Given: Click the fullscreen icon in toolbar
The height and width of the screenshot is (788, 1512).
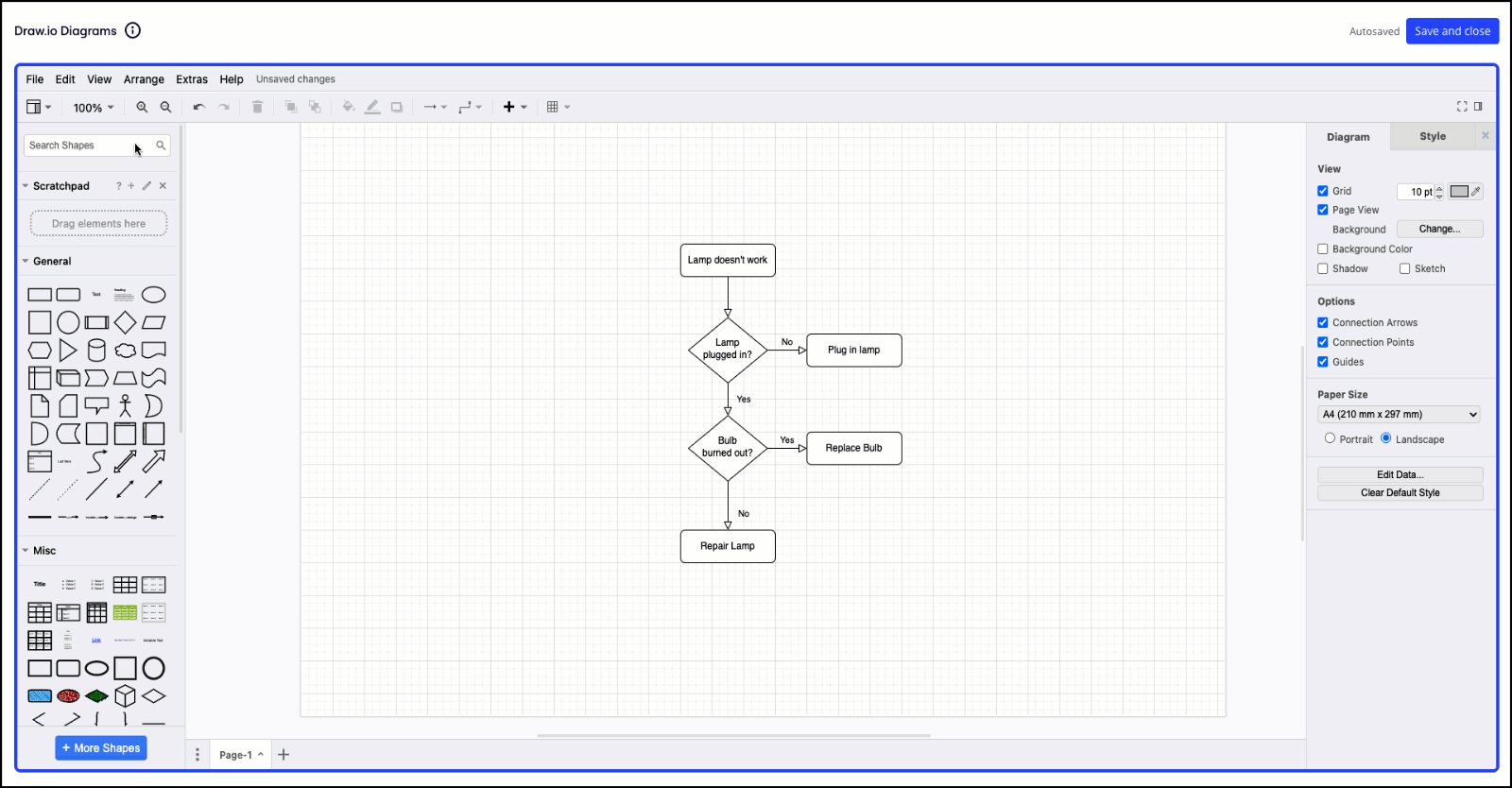Looking at the screenshot, I should (1462, 107).
